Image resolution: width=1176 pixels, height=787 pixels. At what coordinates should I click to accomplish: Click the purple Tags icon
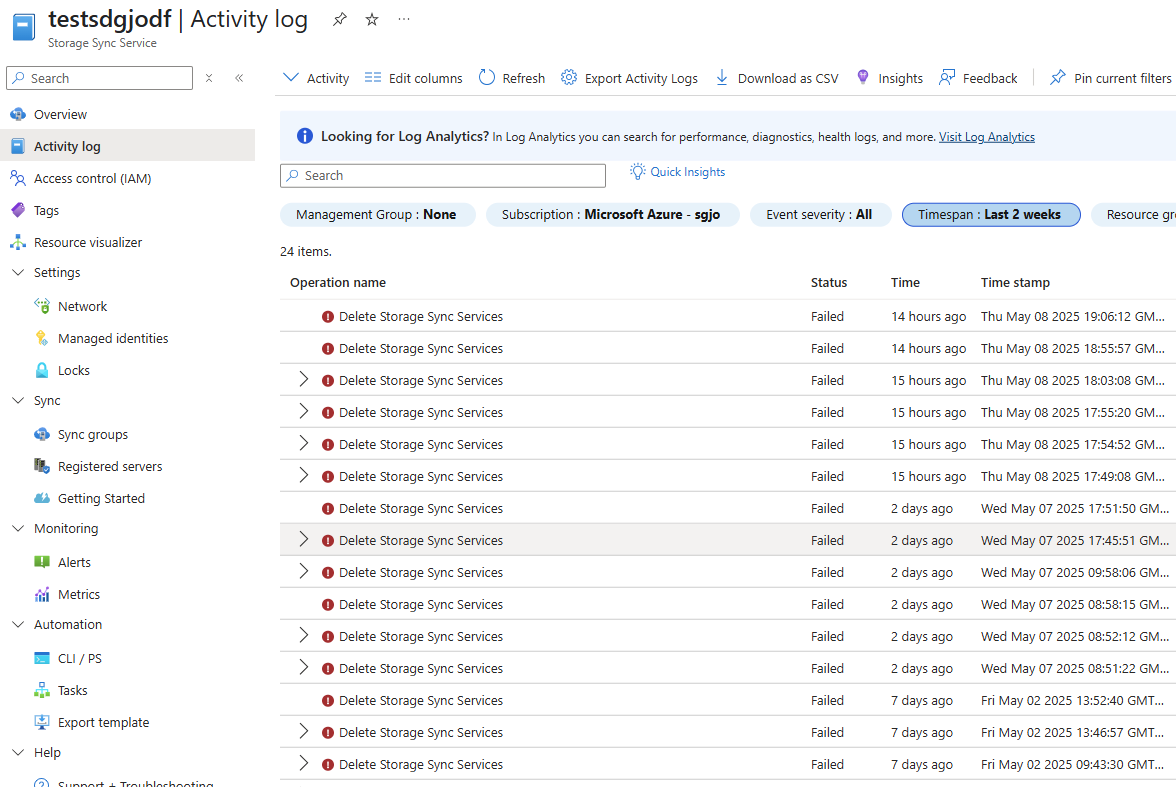click(x=18, y=210)
